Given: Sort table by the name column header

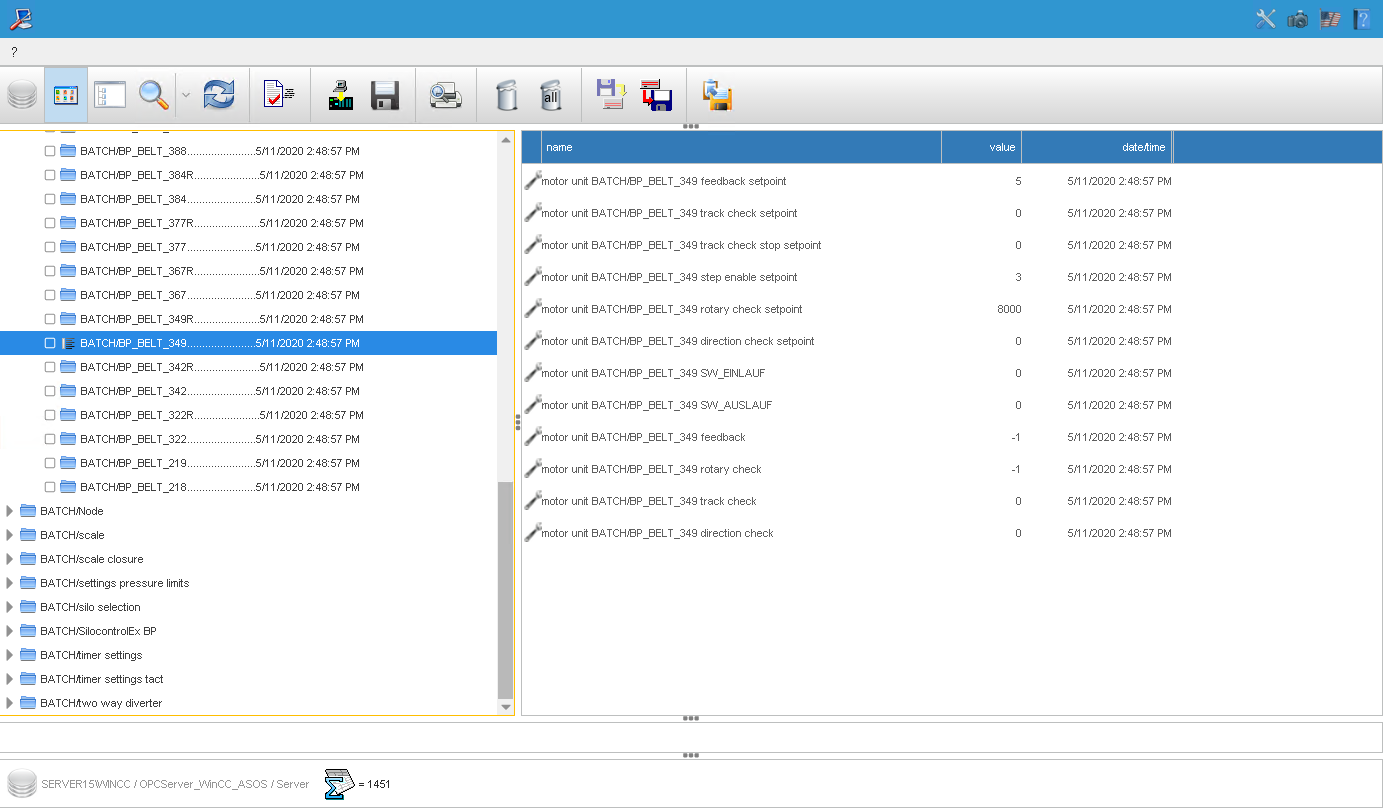Looking at the screenshot, I should (741, 147).
